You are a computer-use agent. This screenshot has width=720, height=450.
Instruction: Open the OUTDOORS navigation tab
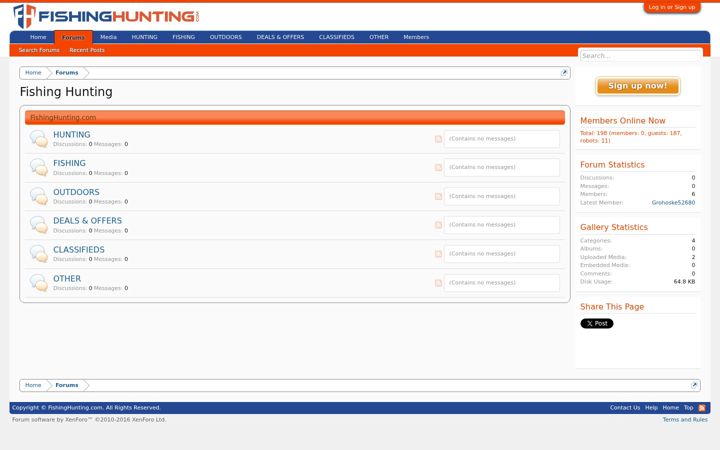[x=226, y=37]
